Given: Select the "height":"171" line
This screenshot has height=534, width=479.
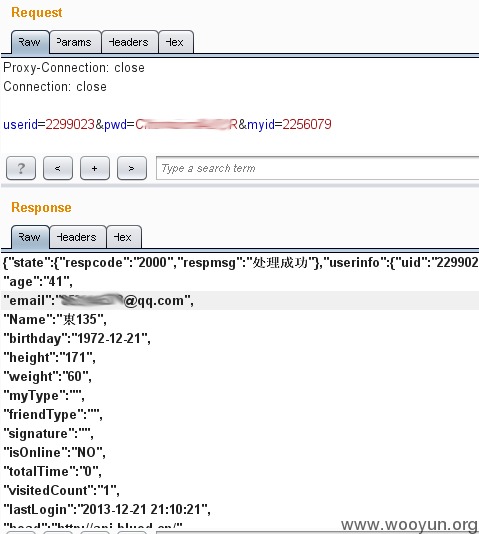Looking at the screenshot, I should tap(49, 358).
